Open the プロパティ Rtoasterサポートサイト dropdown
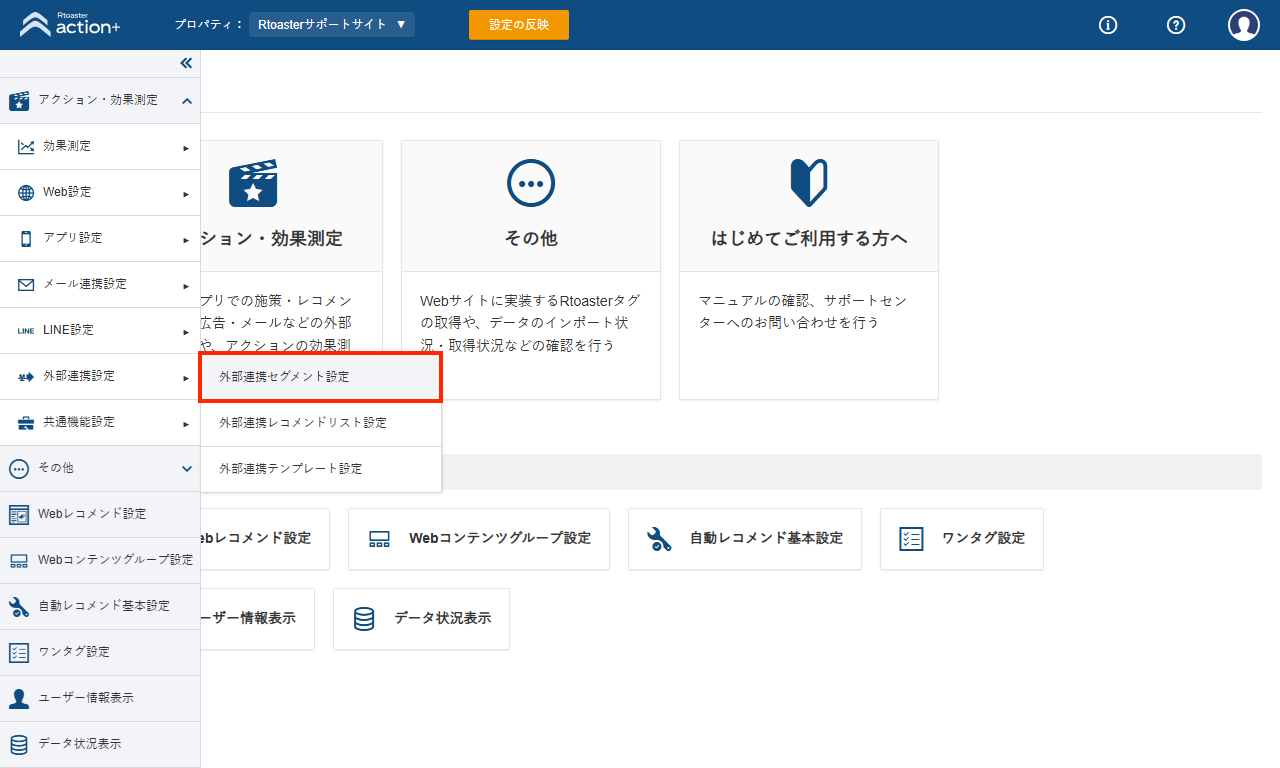The height and width of the screenshot is (768, 1280). pyautogui.click(x=332, y=25)
